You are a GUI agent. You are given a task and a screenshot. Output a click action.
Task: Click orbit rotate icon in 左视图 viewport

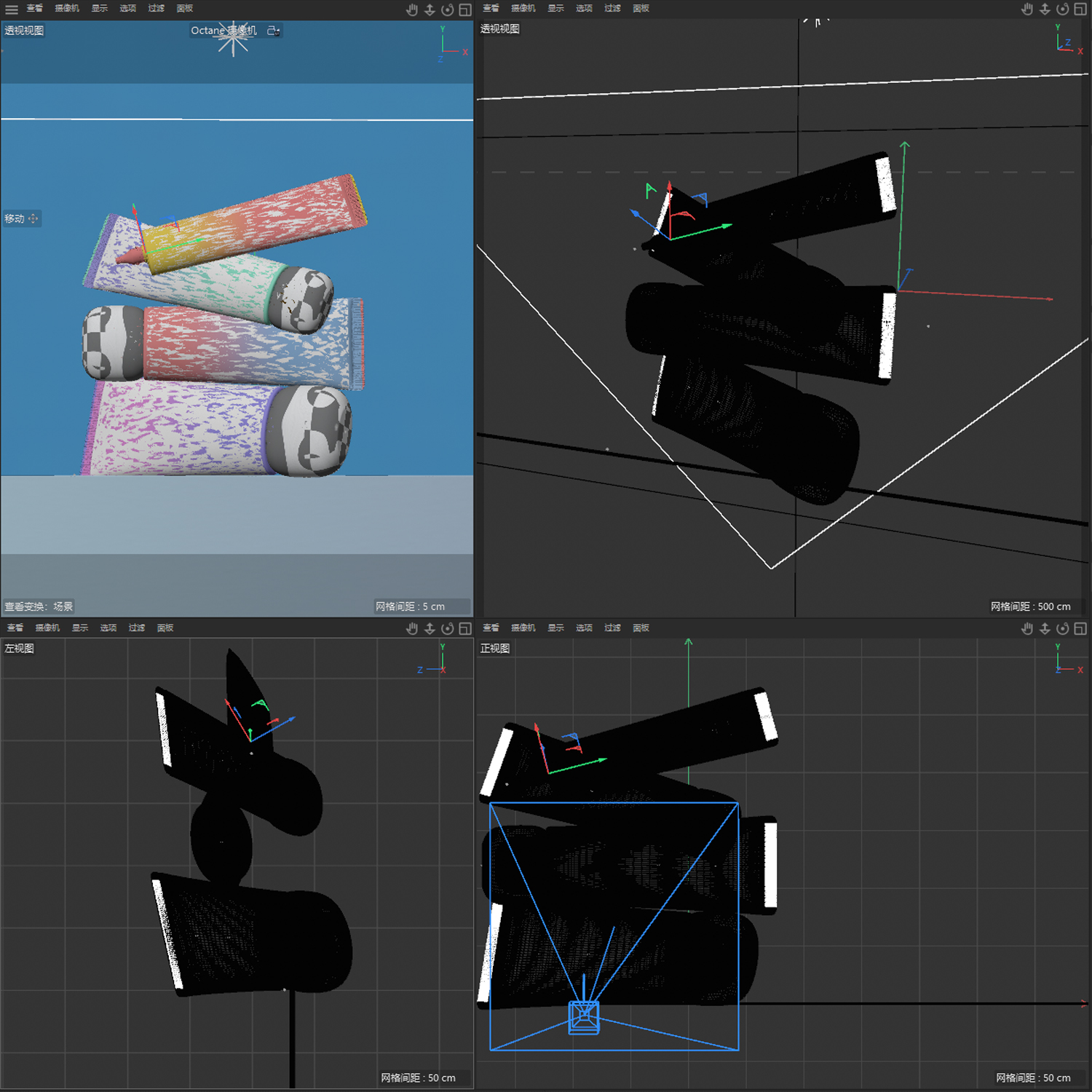(x=447, y=628)
